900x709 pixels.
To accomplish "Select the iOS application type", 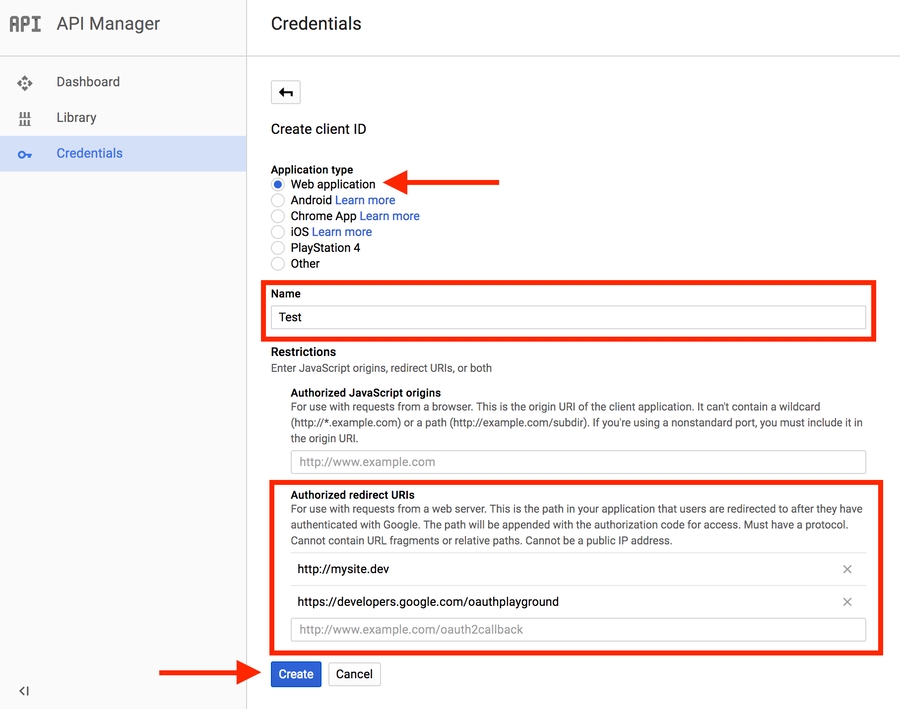I will [x=278, y=232].
